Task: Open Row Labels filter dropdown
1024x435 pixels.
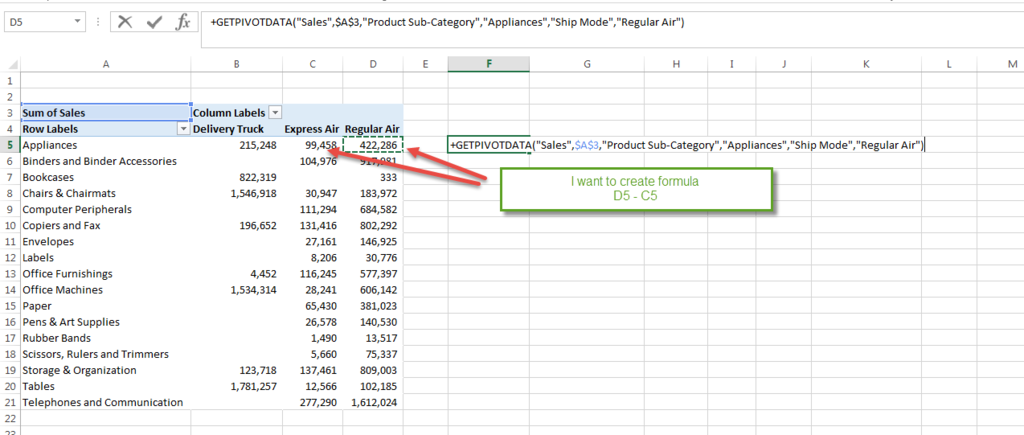Action: (x=183, y=129)
